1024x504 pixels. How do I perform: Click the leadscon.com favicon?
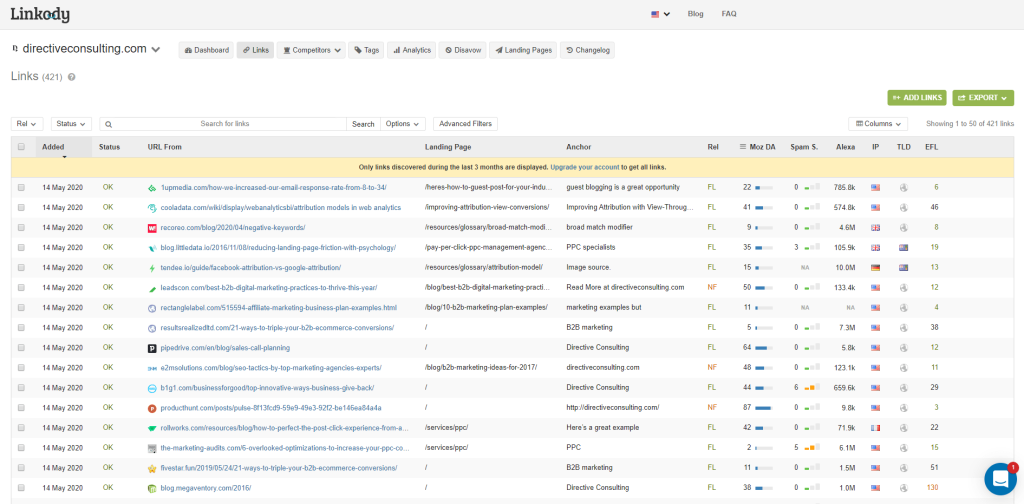coord(152,288)
